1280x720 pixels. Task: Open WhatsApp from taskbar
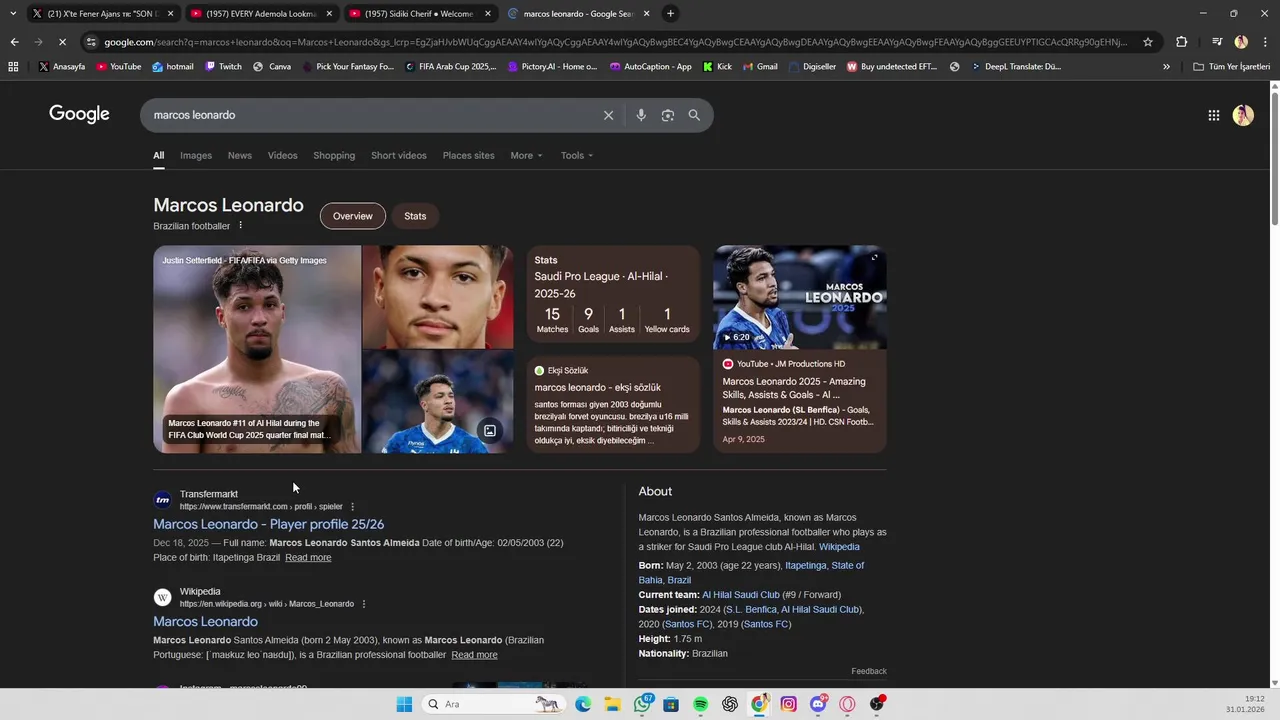[643, 704]
